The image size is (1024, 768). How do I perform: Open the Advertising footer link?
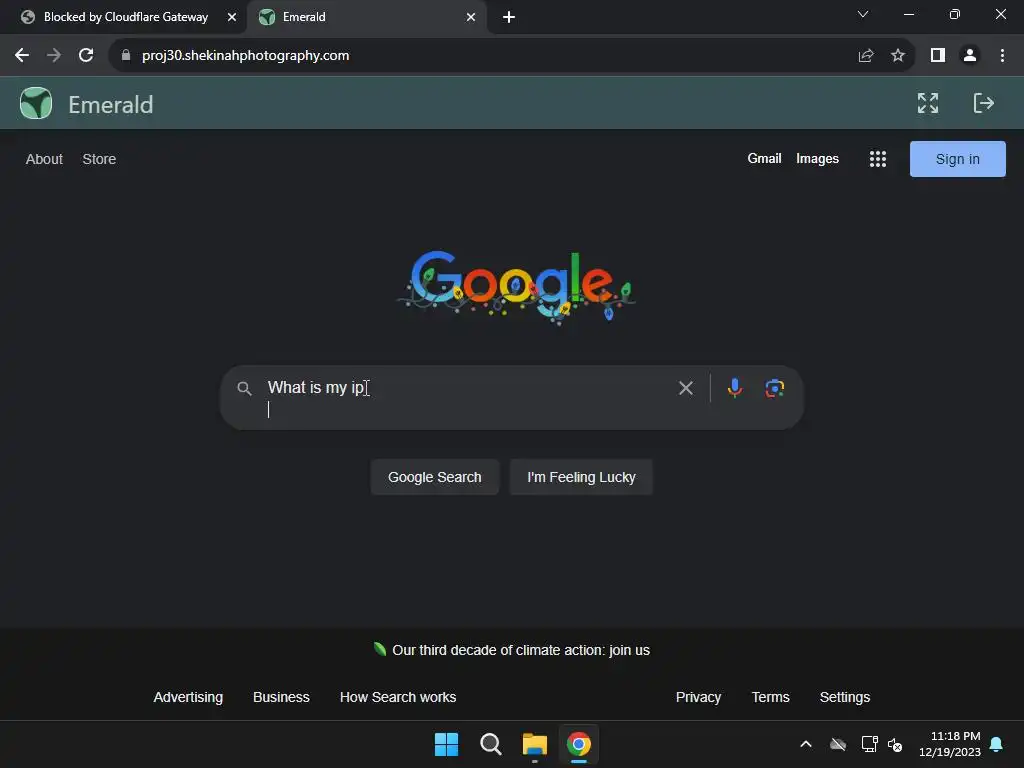tap(188, 697)
